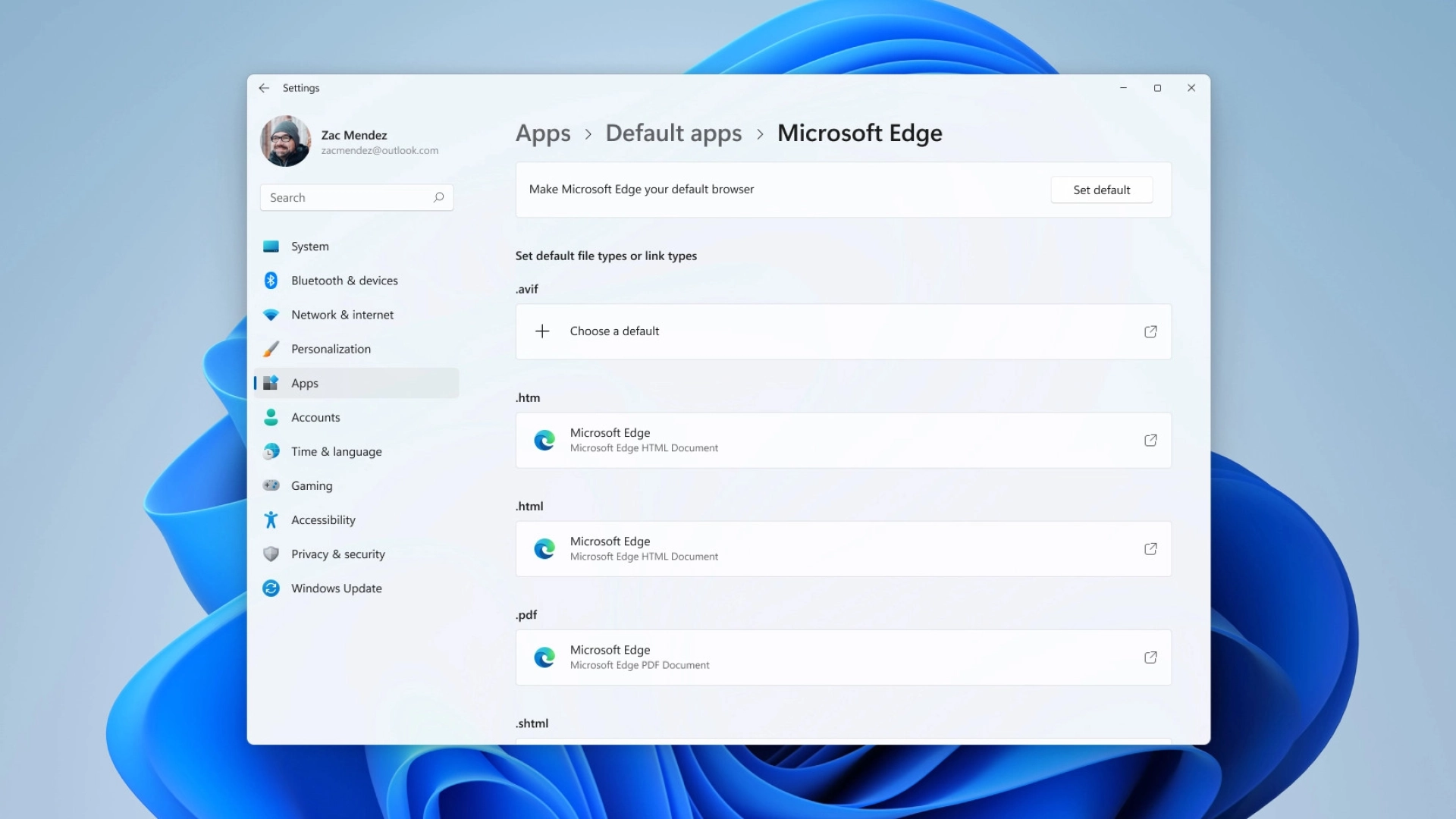Open Network & internet settings
The width and height of the screenshot is (1456, 819).
coord(342,315)
